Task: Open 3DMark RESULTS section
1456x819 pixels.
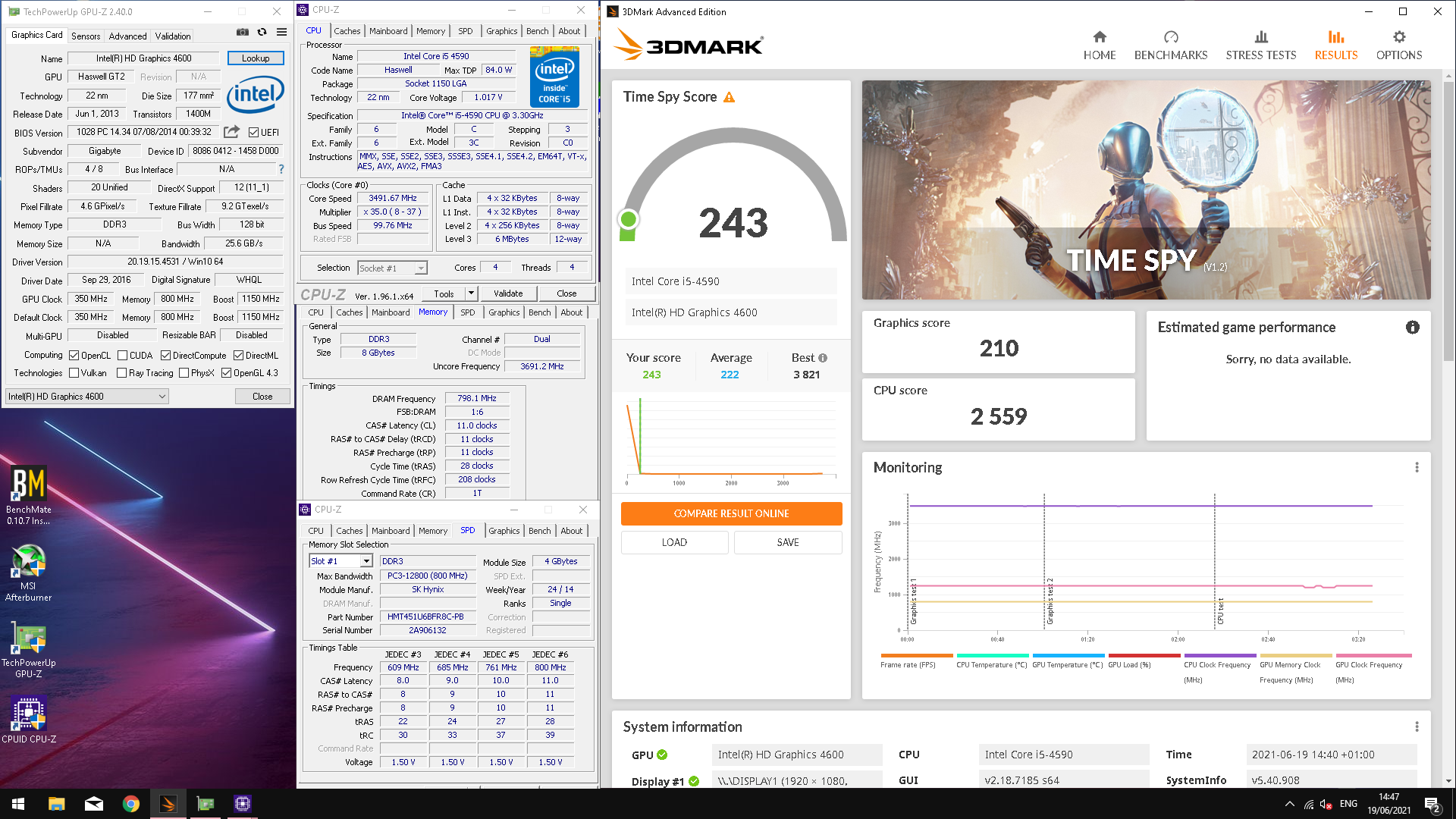Action: [x=1336, y=45]
